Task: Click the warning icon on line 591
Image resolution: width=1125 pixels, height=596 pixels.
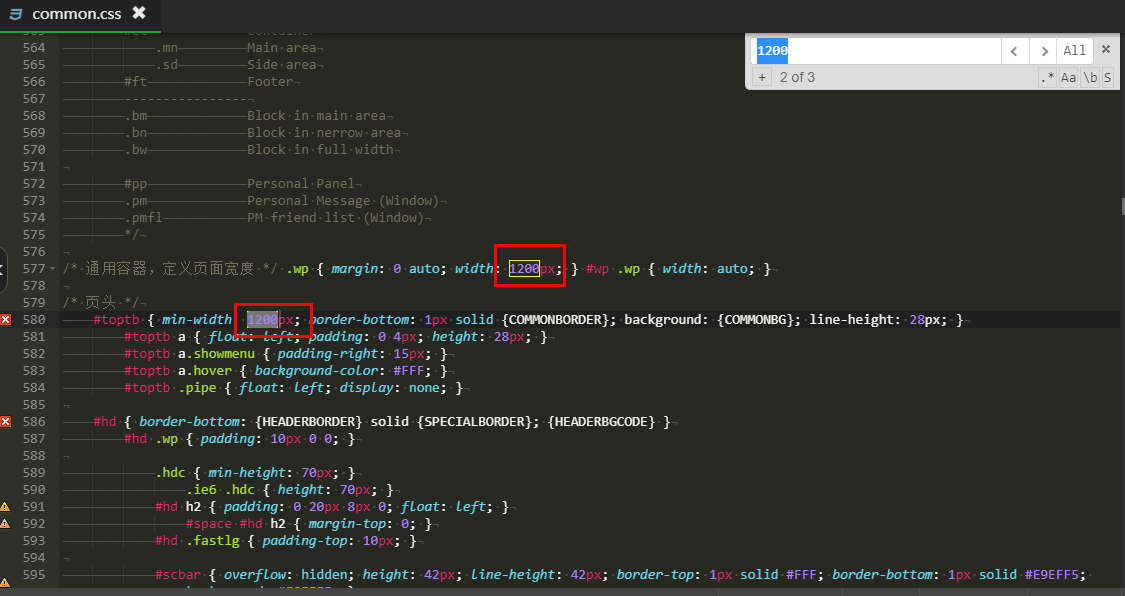Action: click(6, 507)
